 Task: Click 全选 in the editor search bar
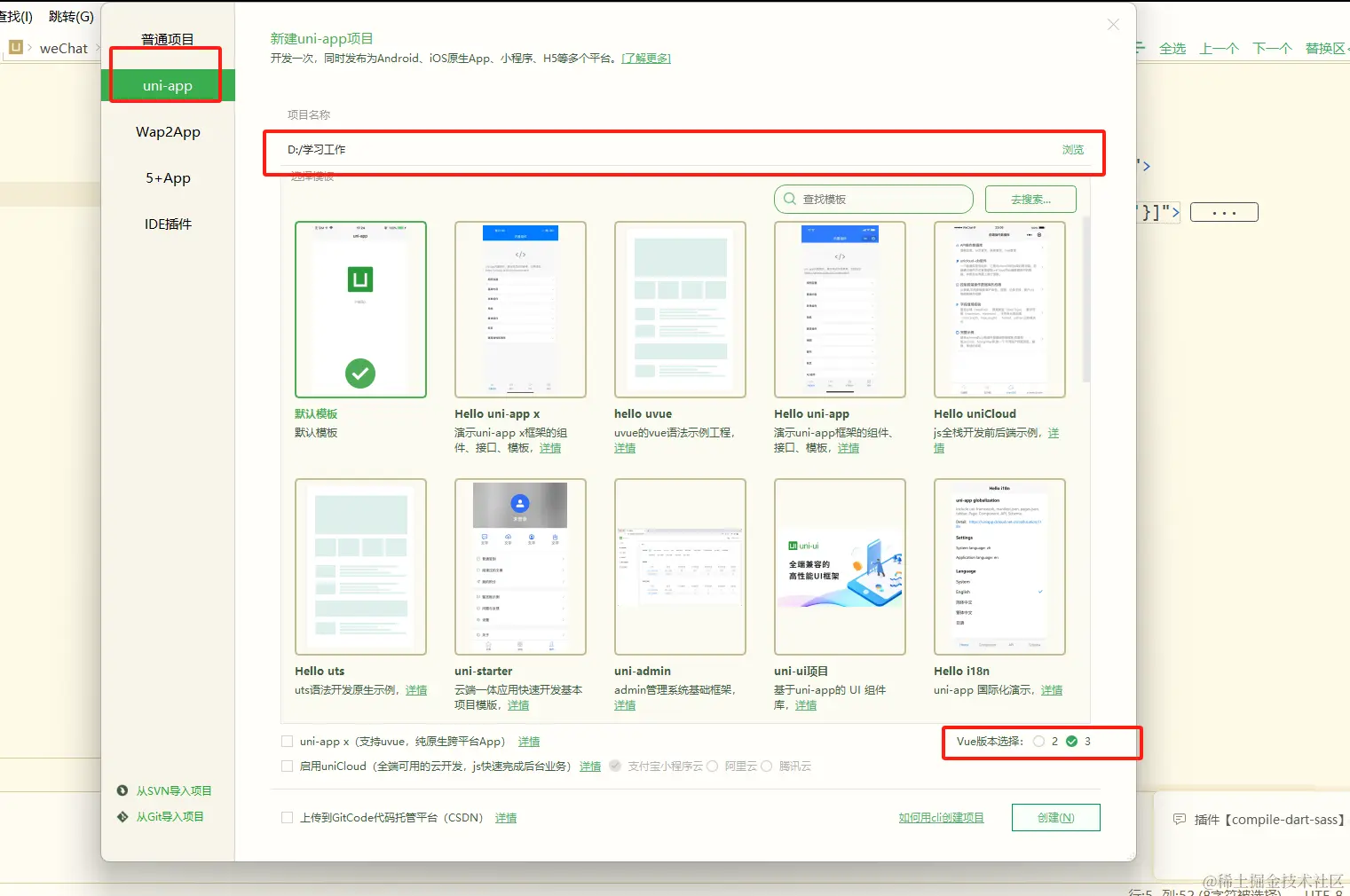tap(1172, 49)
